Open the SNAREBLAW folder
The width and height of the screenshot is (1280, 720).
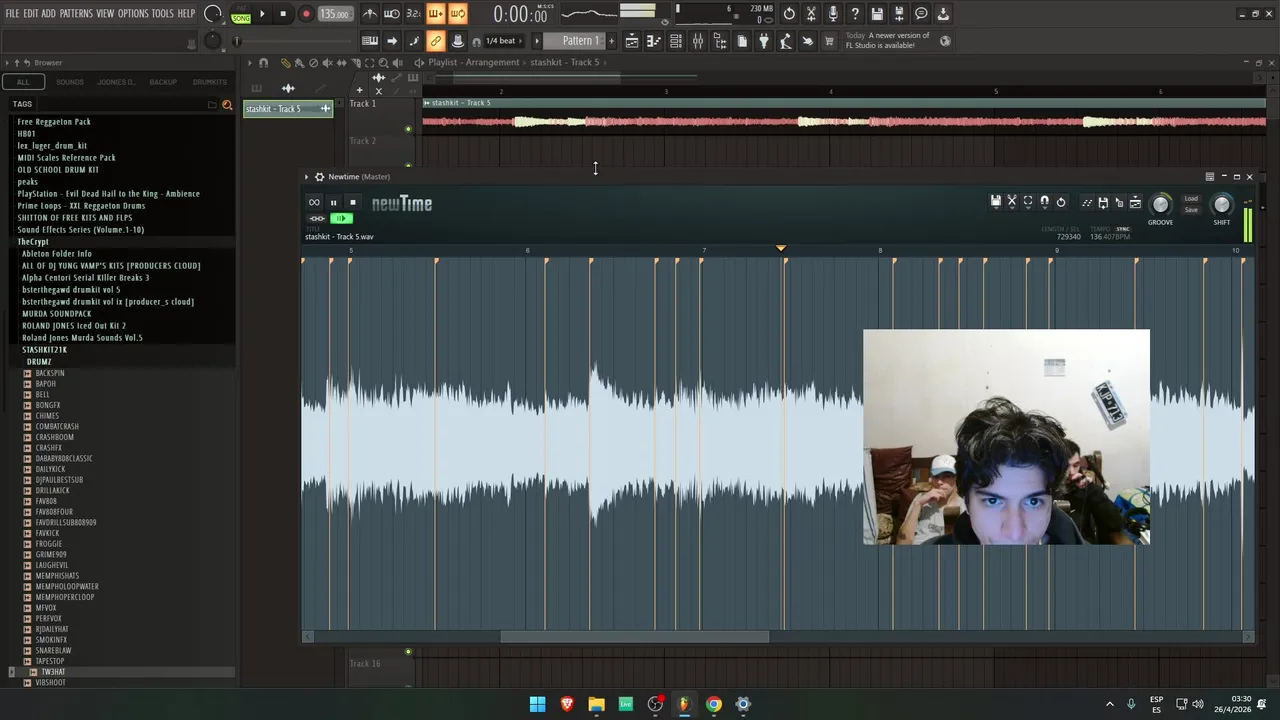[x=53, y=650]
